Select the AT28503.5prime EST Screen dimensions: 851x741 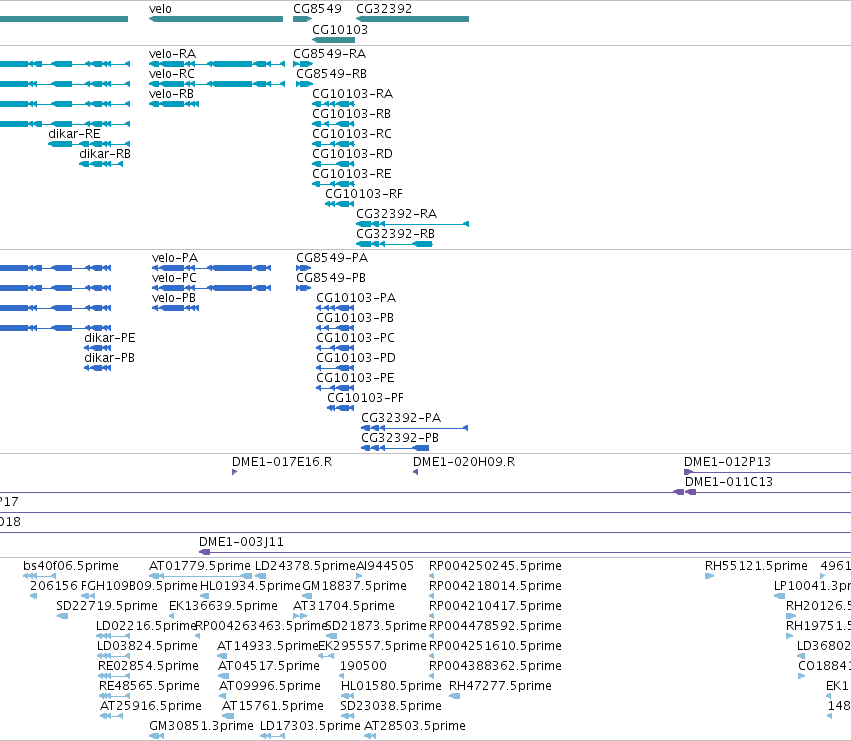(370, 736)
